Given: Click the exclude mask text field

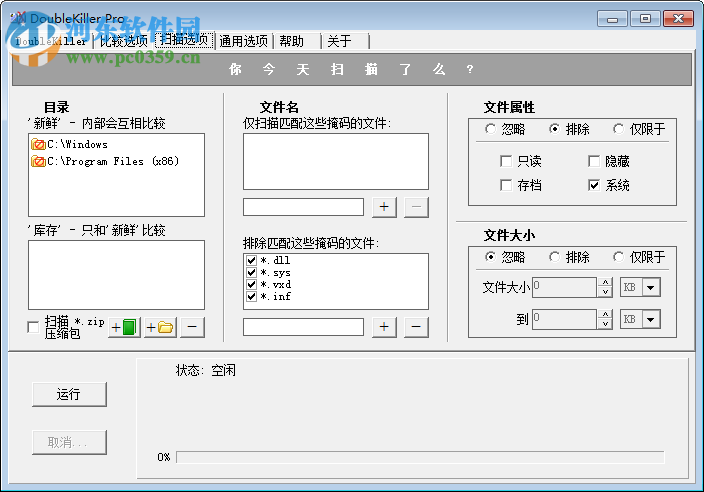Looking at the screenshot, I should pos(304,327).
